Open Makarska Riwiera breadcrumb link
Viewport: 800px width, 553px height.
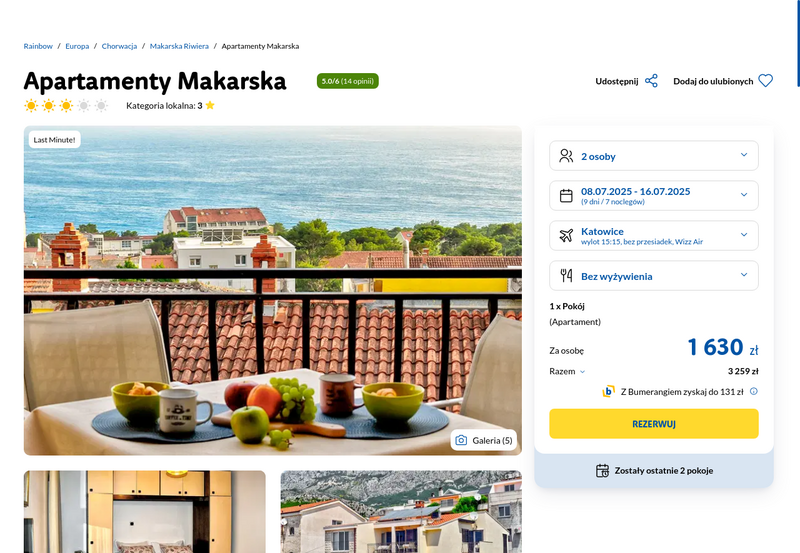tap(179, 46)
